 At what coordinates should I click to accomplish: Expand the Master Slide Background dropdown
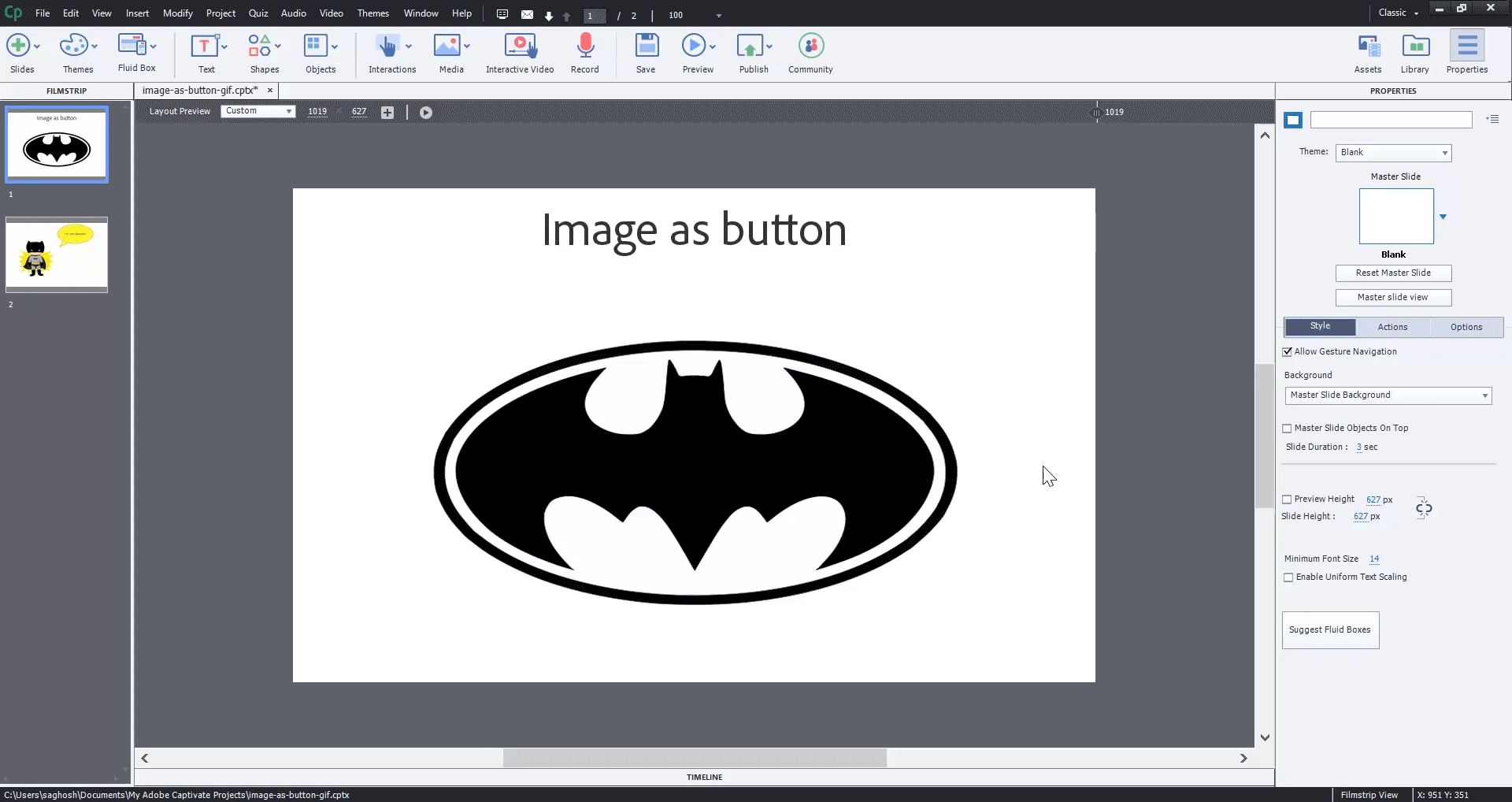click(1388, 395)
